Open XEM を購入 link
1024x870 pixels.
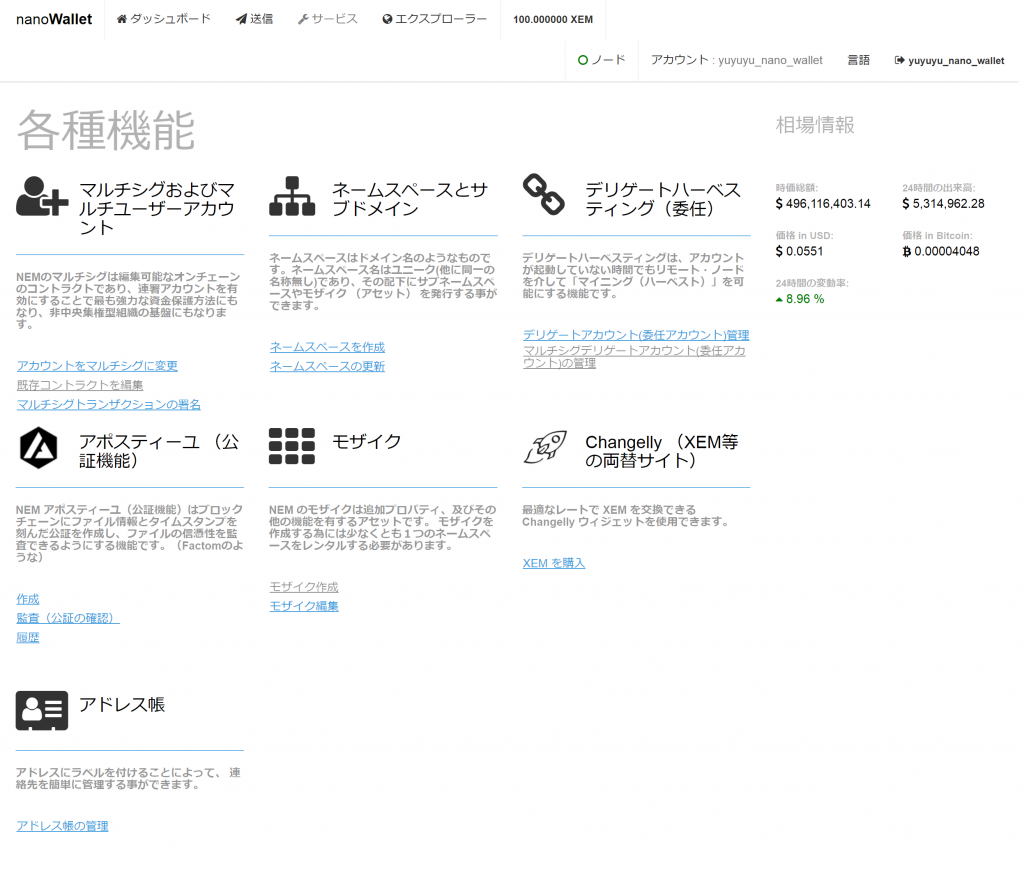click(x=554, y=563)
